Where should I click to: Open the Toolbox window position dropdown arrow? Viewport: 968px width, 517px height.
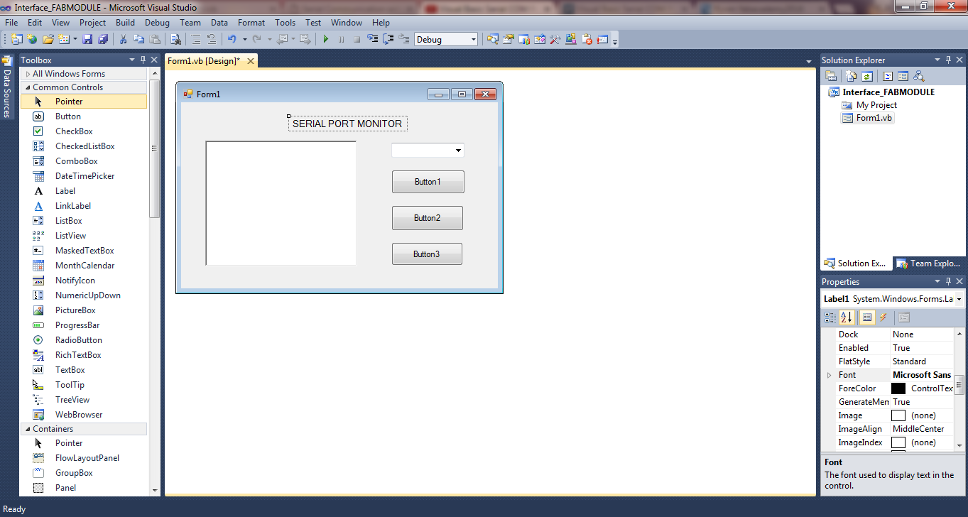132,59
